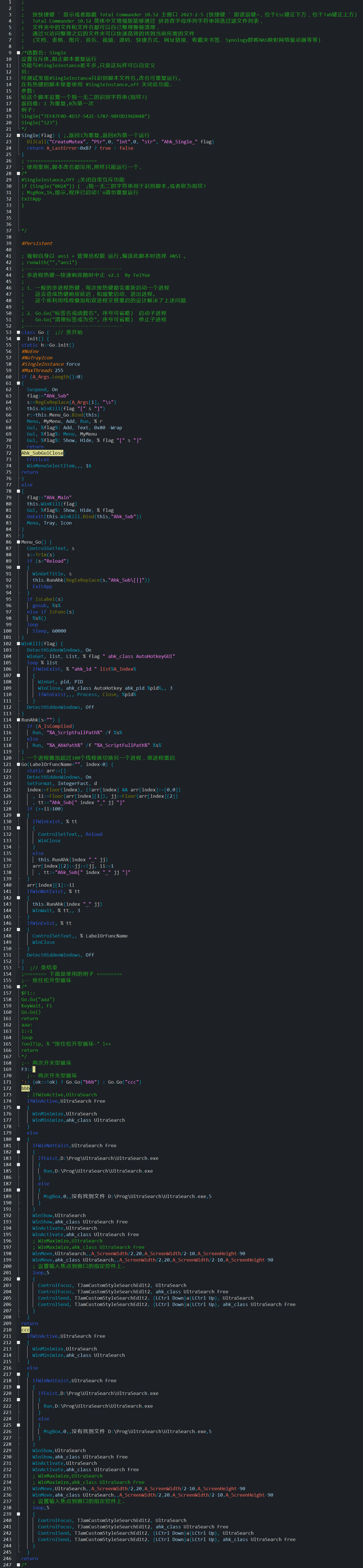The height and width of the screenshot is (1568, 363).
Task: Click the #NoEnv directive
Action: pyautogui.click(x=30, y=351)
